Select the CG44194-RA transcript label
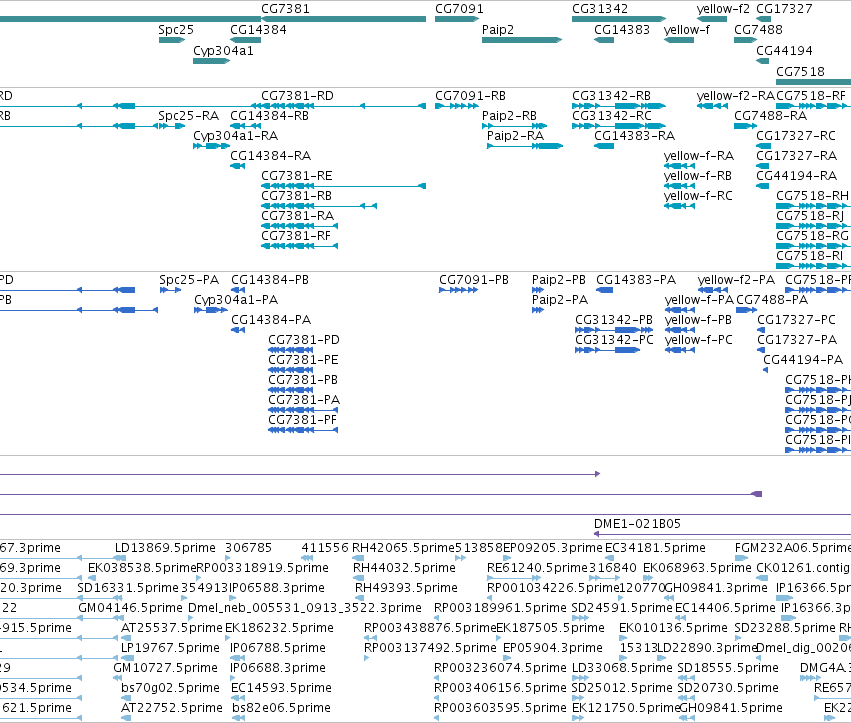This screenshot has height=723, width=851. point(797,176)
